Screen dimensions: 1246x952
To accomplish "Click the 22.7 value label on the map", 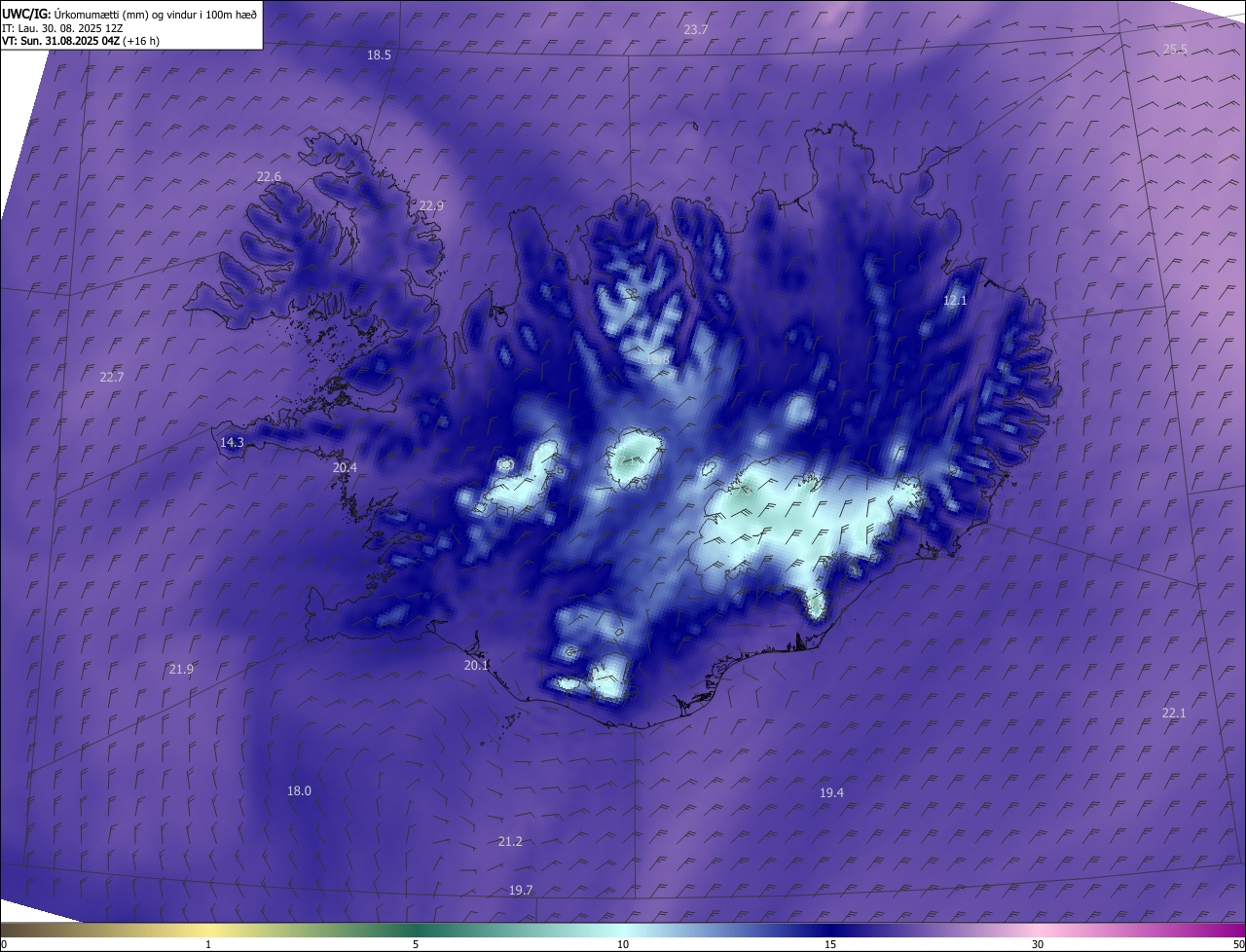I will click(x=112, y=377).
